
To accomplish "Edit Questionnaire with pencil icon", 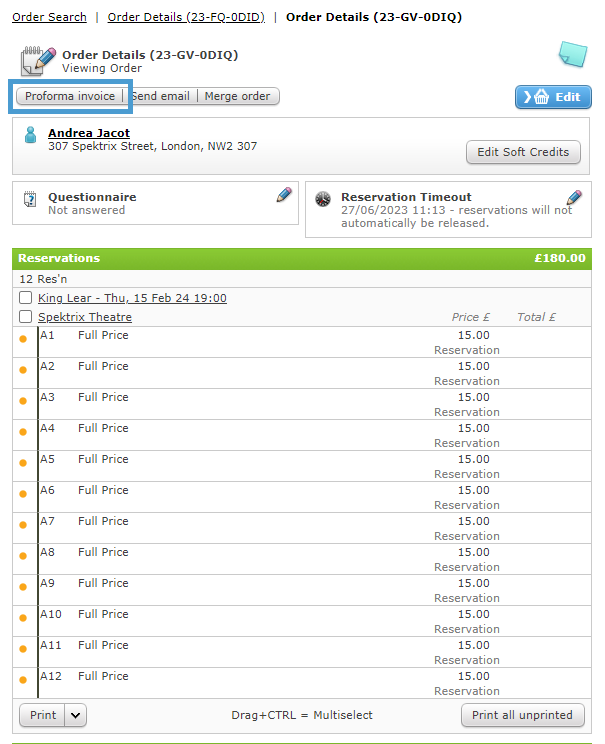I will click(x=284, y=195).
